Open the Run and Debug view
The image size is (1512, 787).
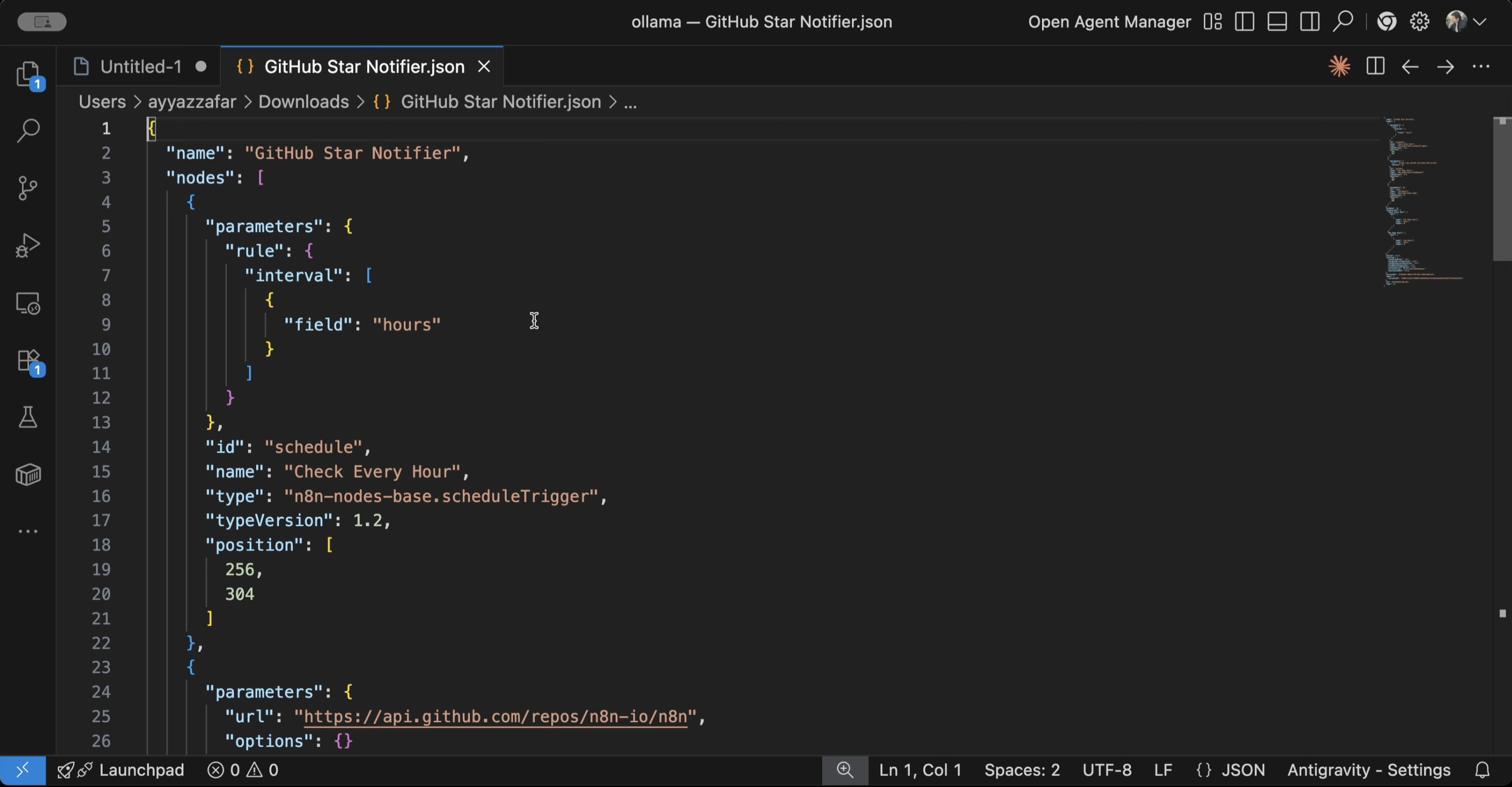[x=28, y=245]
